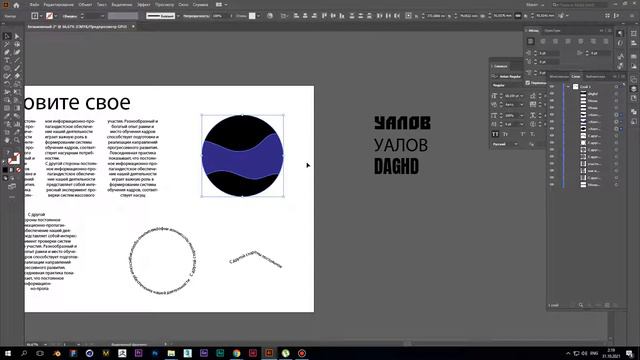Toggle Small Caps in Character panel
Image resolution: width=640 pixels, height=360 pixels.
coord(505,134)
